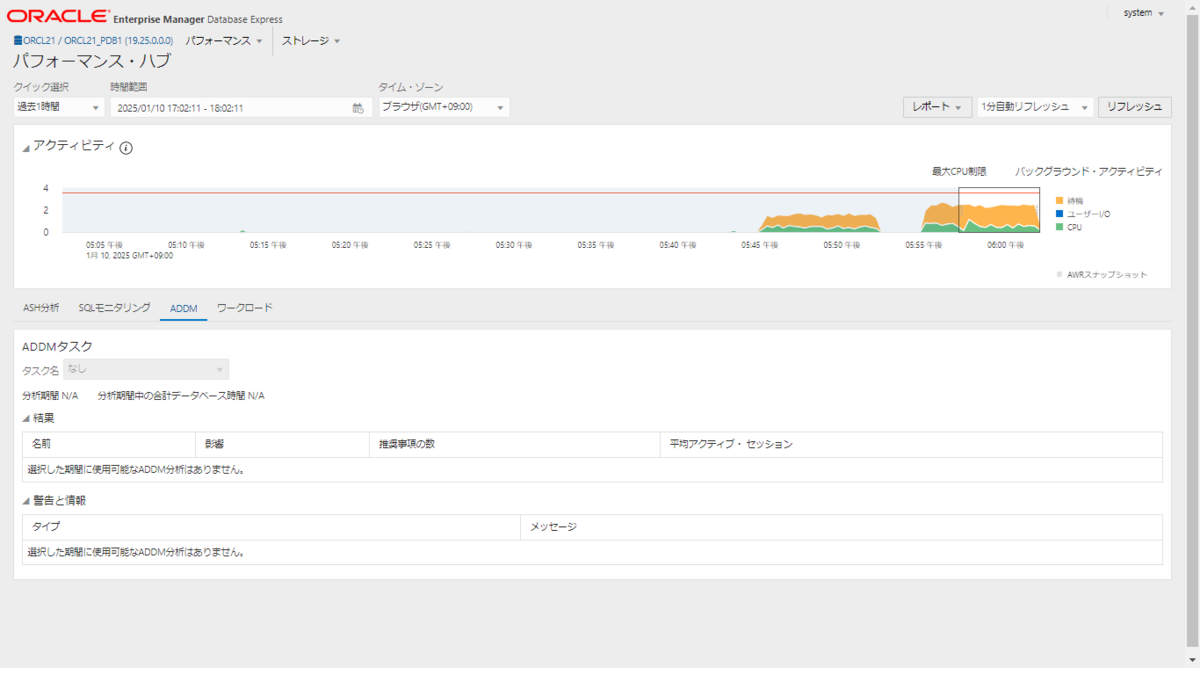This screenshot has width=1200, height=675.
Task: Click the blue ユーザーI/O legend swatch
Action: click(x=1059, y=213)
